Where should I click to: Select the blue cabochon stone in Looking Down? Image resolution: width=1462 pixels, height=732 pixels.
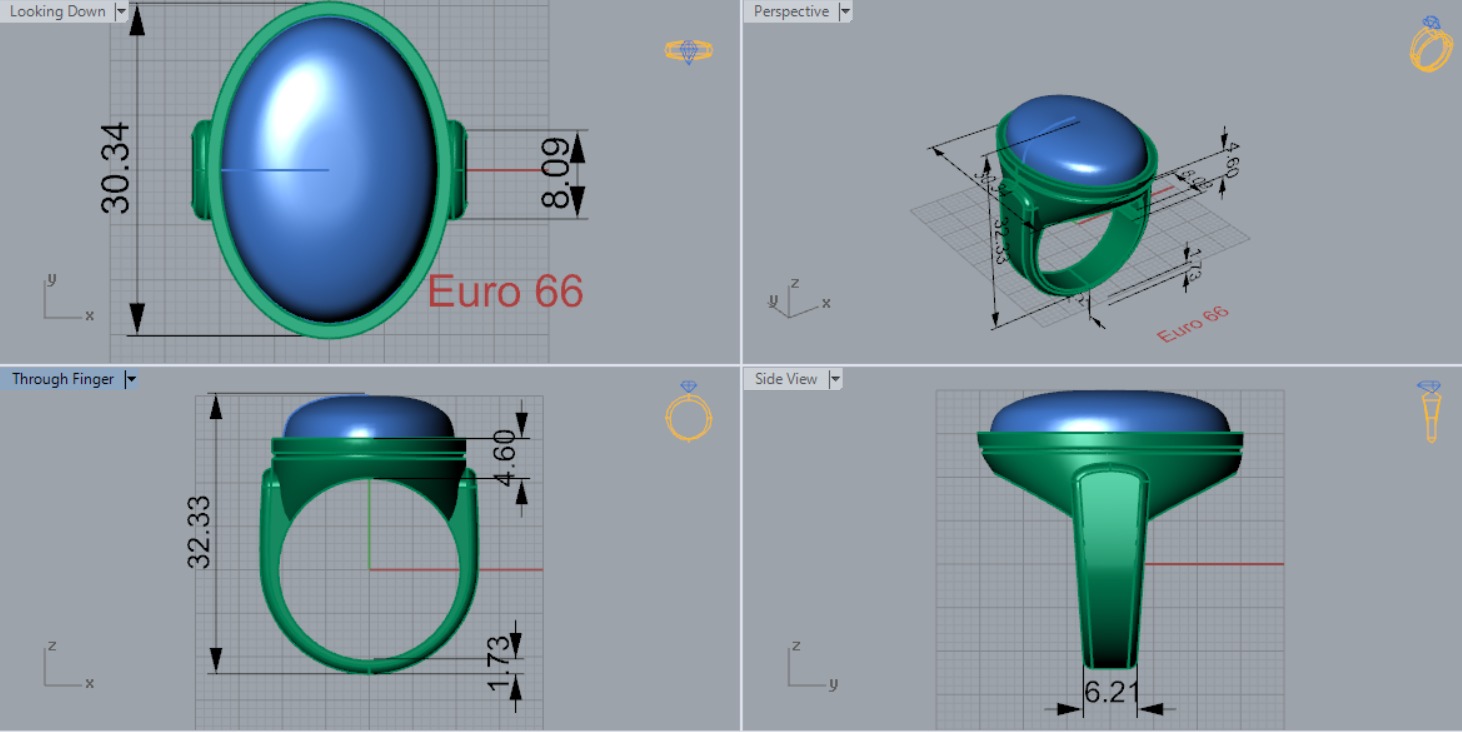click(x=329, y=170)
